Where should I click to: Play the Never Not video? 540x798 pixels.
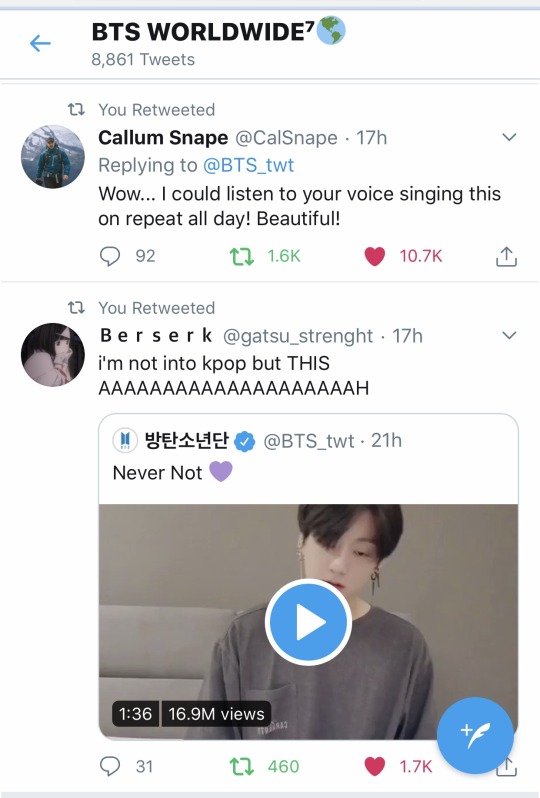point(308,621)
